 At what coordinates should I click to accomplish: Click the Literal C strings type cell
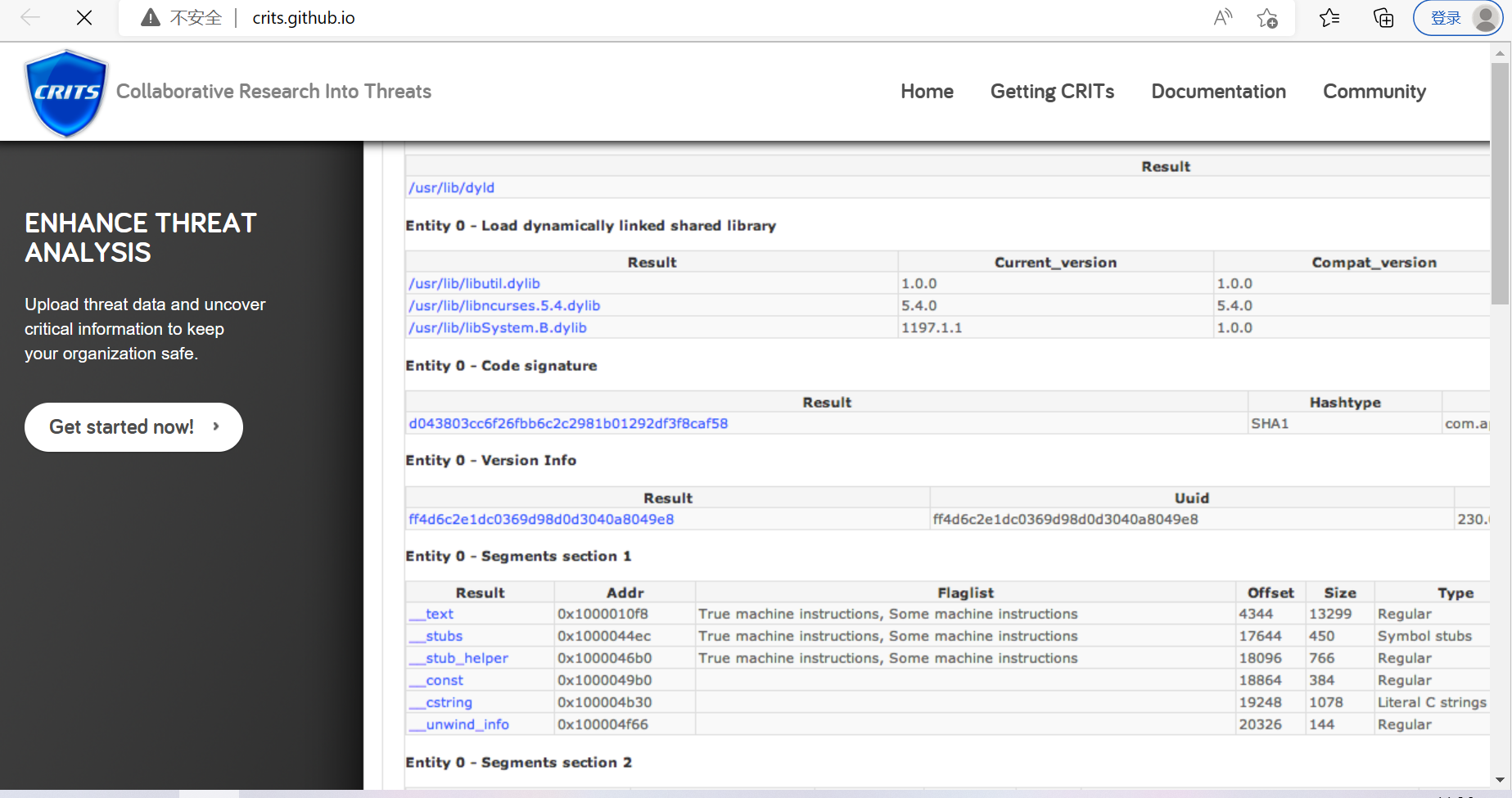coord(1432,702)
